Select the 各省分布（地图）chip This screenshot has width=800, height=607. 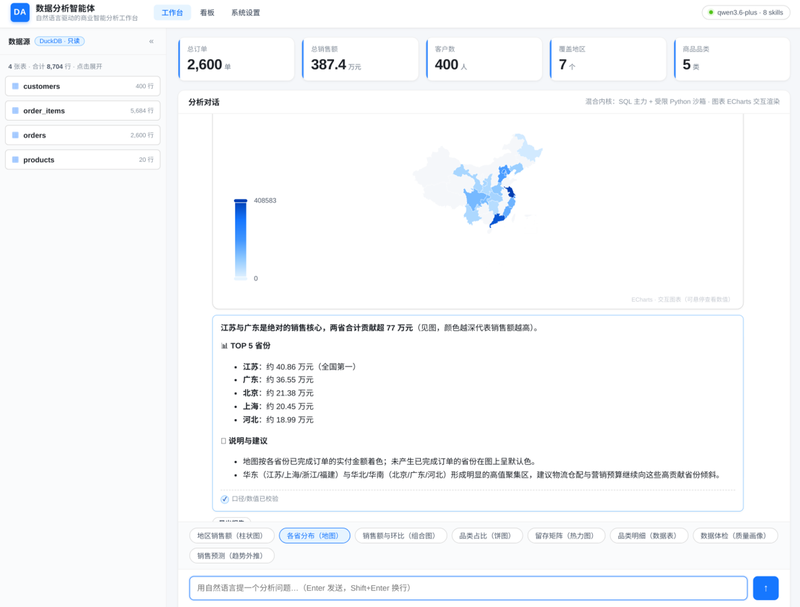(314, 536)
